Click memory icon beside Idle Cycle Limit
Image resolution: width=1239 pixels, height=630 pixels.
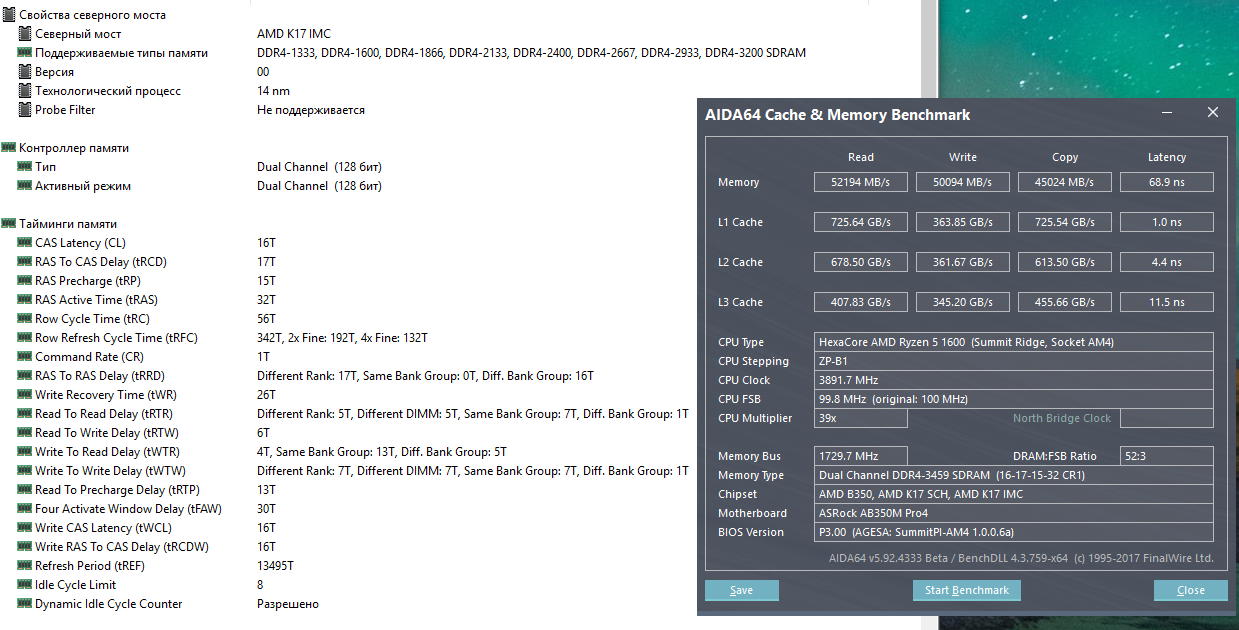[x=26, y=585]
